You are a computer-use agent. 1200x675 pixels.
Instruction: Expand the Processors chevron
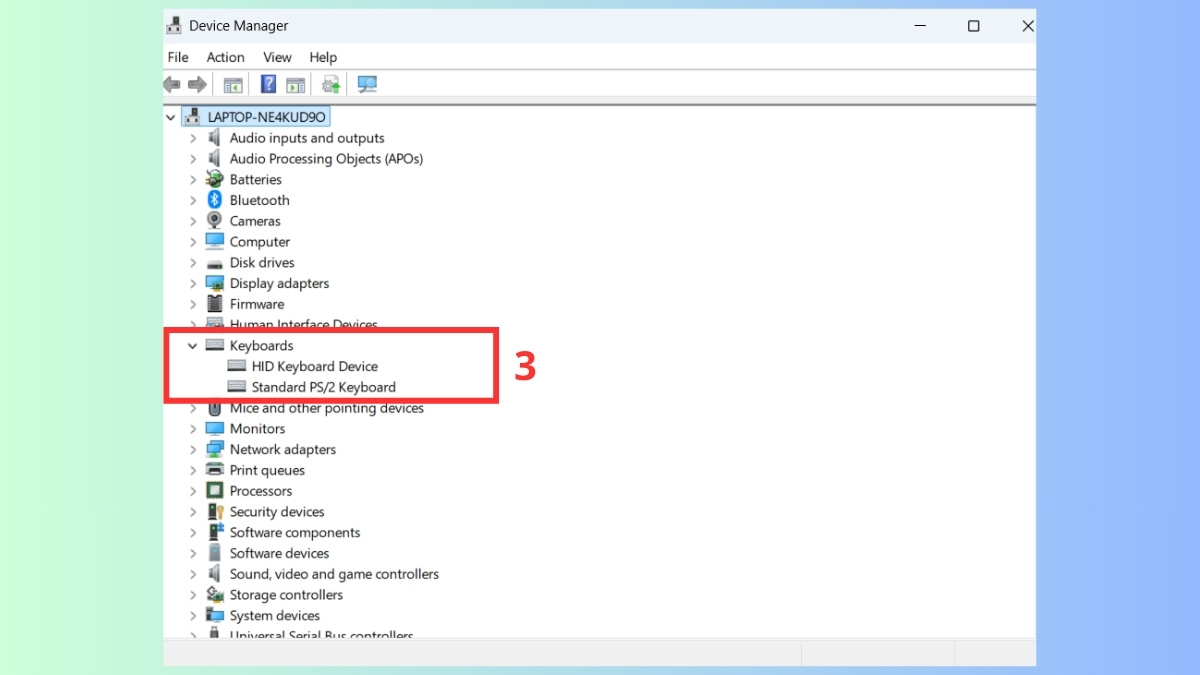tap(193, 491)
